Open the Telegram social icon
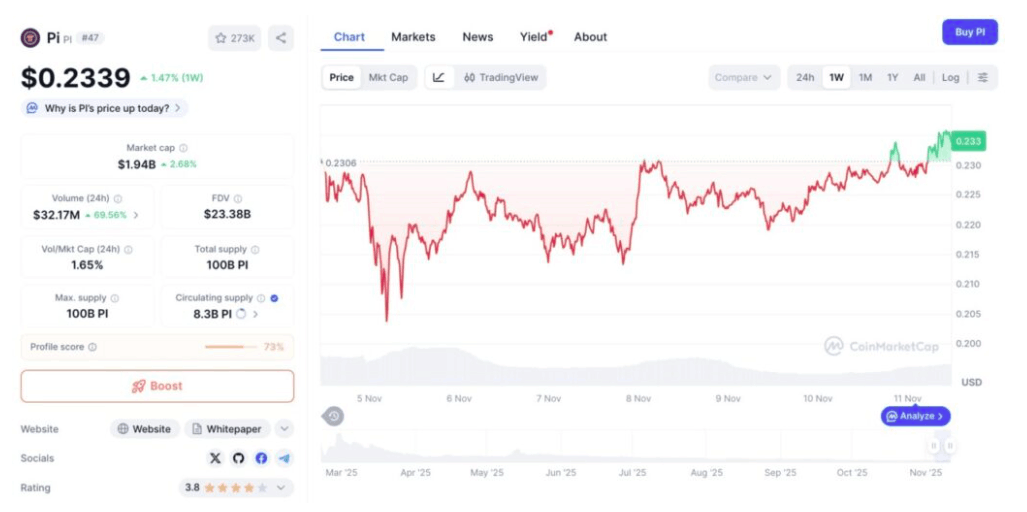 (x=284, y=458)
